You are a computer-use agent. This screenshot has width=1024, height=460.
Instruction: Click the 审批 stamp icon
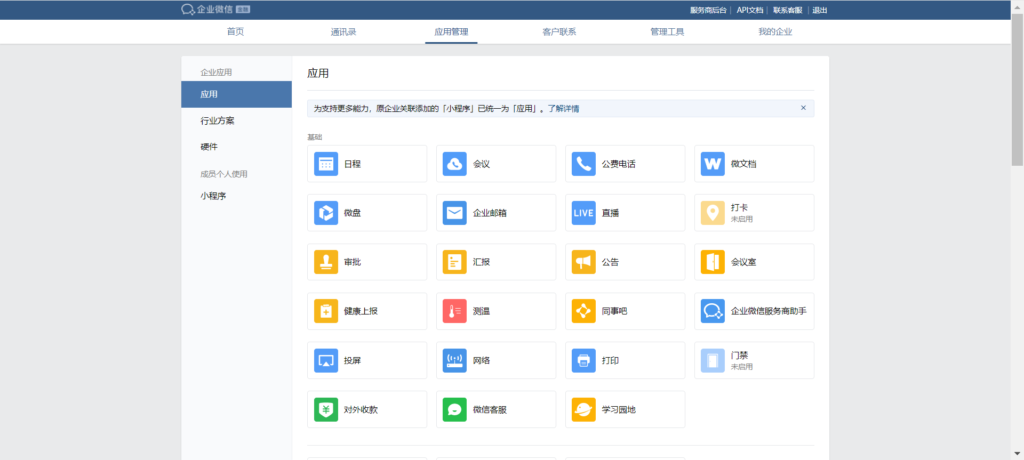tap(326, 262)
